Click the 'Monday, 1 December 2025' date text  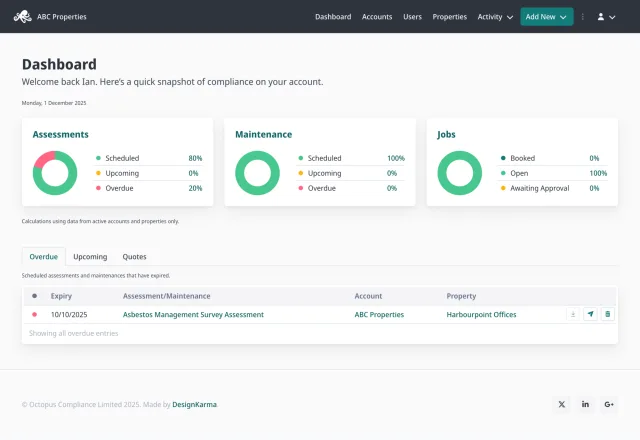(x=54, y=103)
